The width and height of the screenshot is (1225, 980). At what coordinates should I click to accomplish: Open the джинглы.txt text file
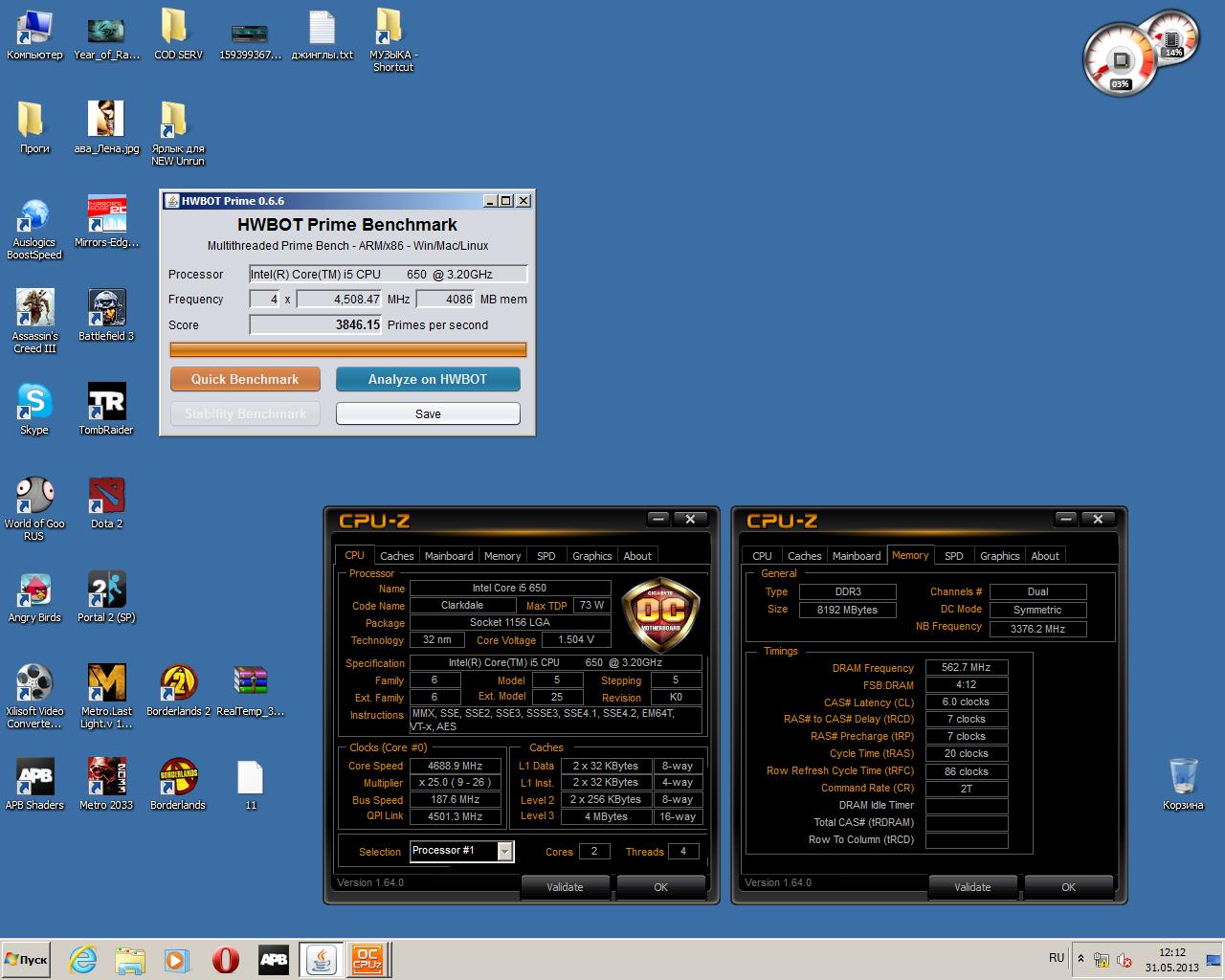322,35
